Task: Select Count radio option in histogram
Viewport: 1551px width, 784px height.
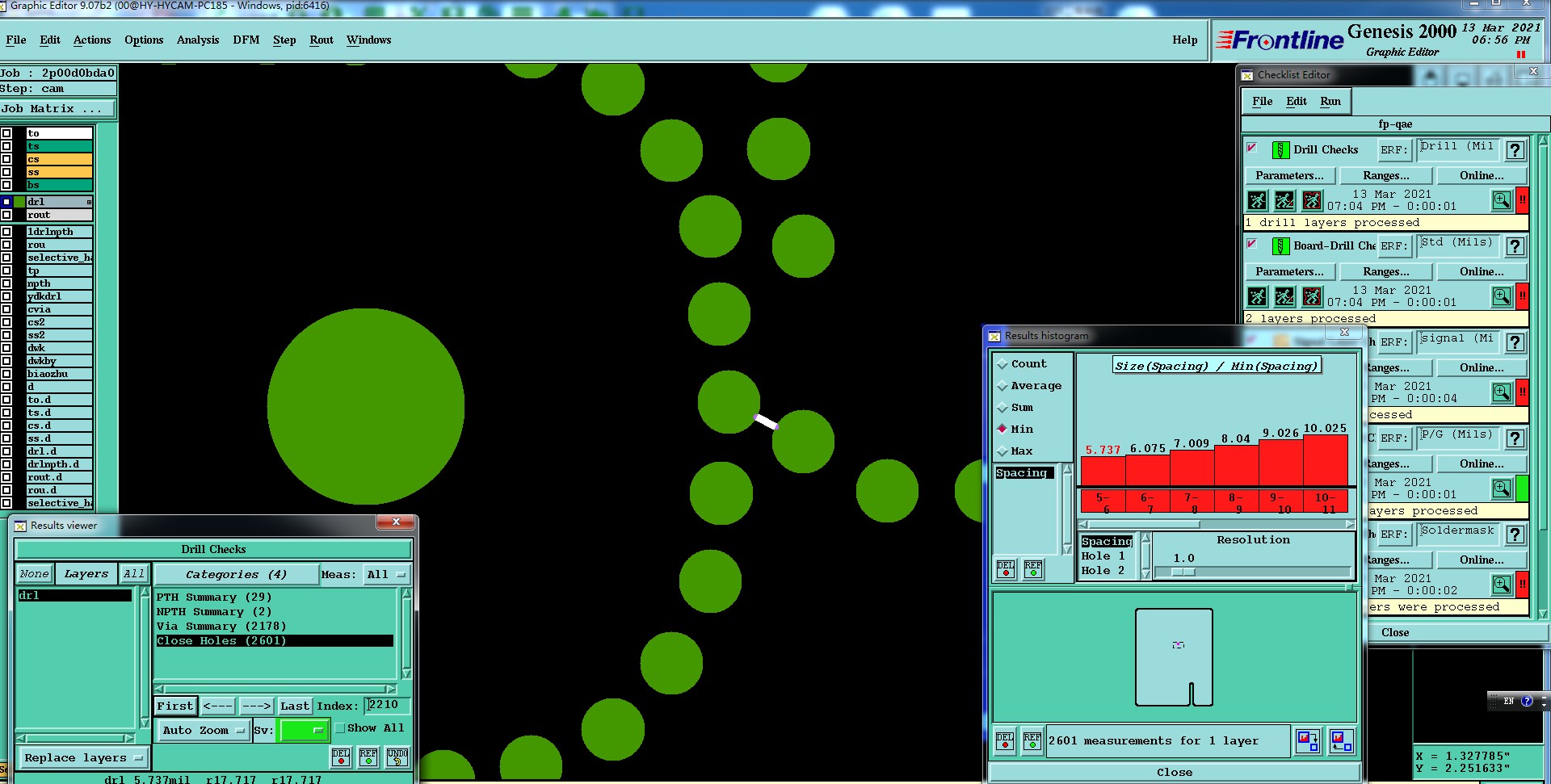Action: coord(1002,364)
